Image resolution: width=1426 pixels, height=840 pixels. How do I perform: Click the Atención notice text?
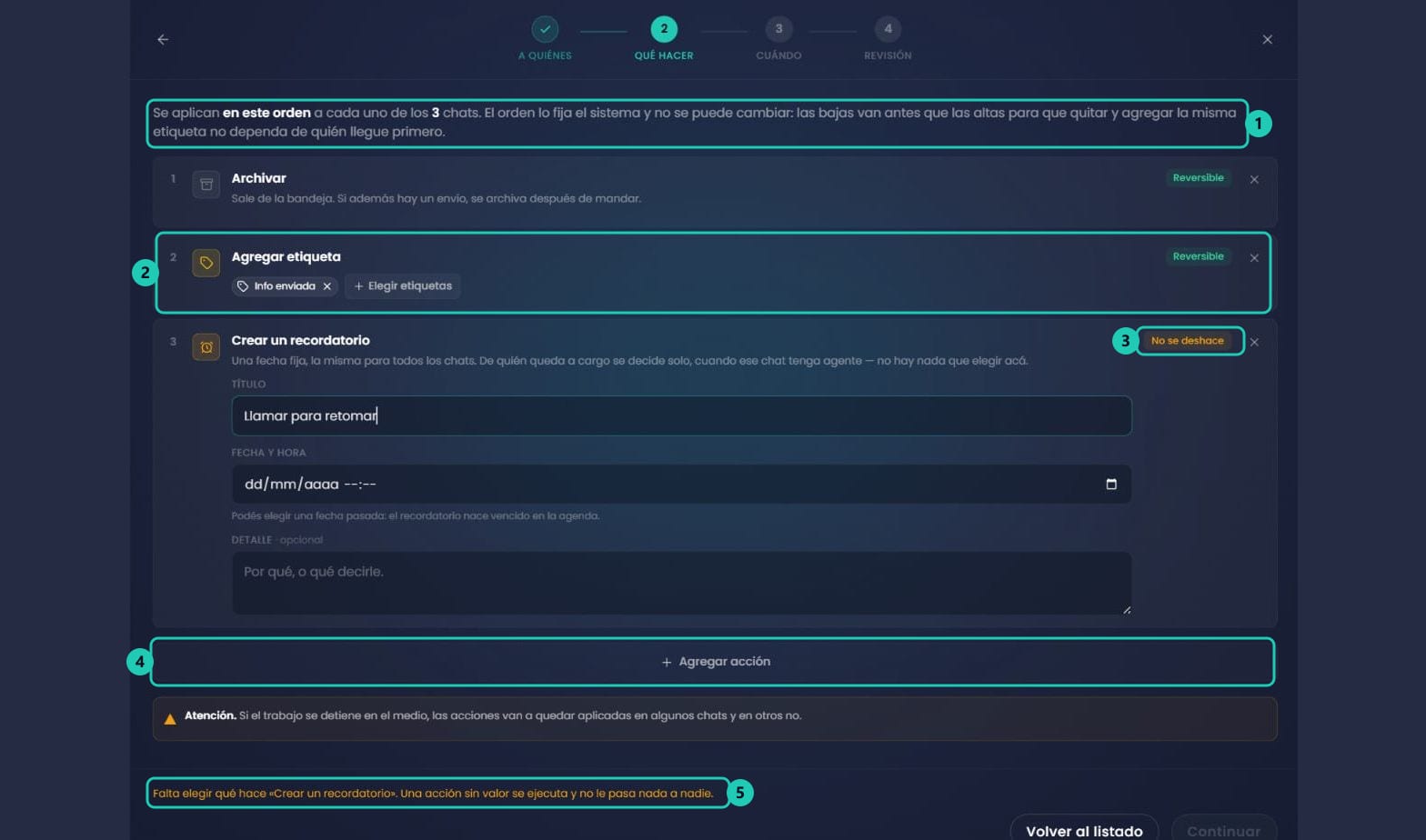(x=493, y=715)
